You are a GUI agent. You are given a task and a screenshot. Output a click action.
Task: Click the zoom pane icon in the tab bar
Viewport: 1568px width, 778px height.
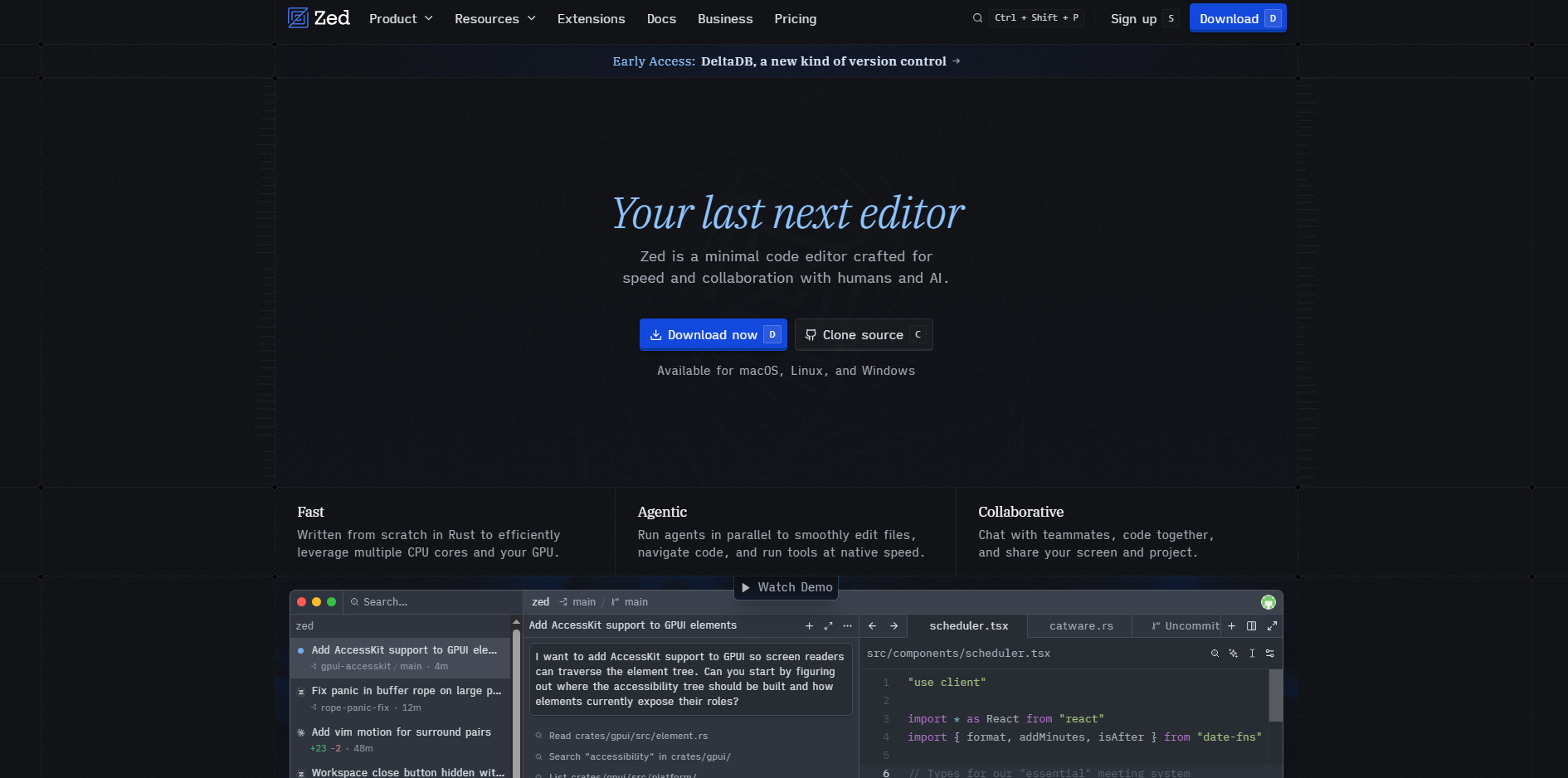1272,626
